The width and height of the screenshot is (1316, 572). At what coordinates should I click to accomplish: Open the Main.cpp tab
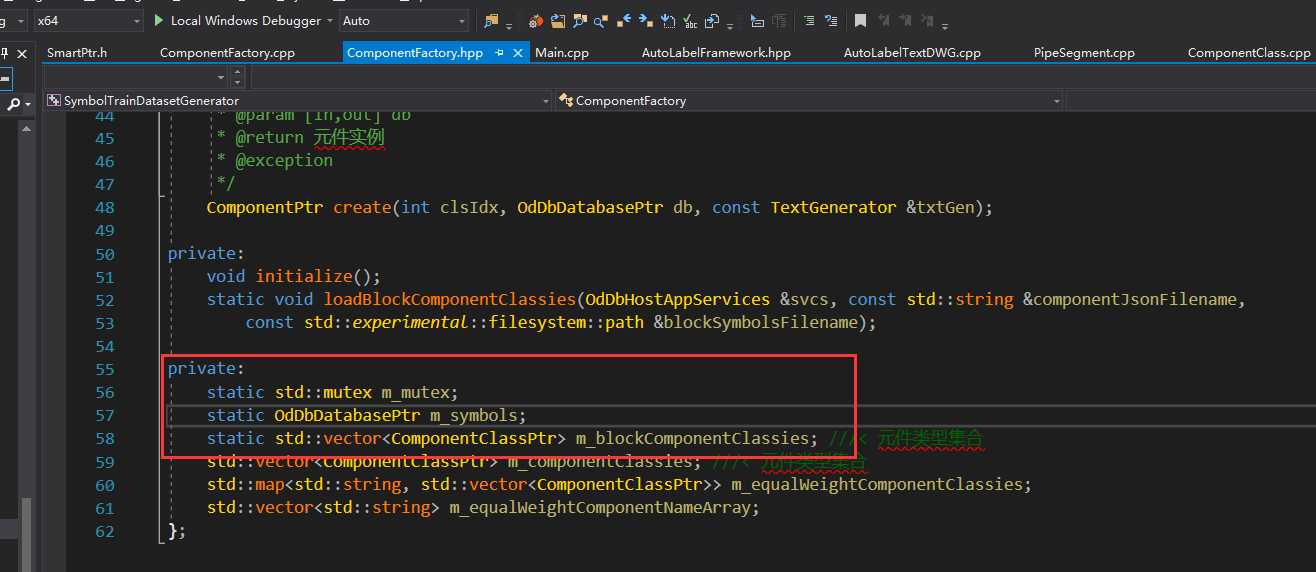tap(562, 53)
